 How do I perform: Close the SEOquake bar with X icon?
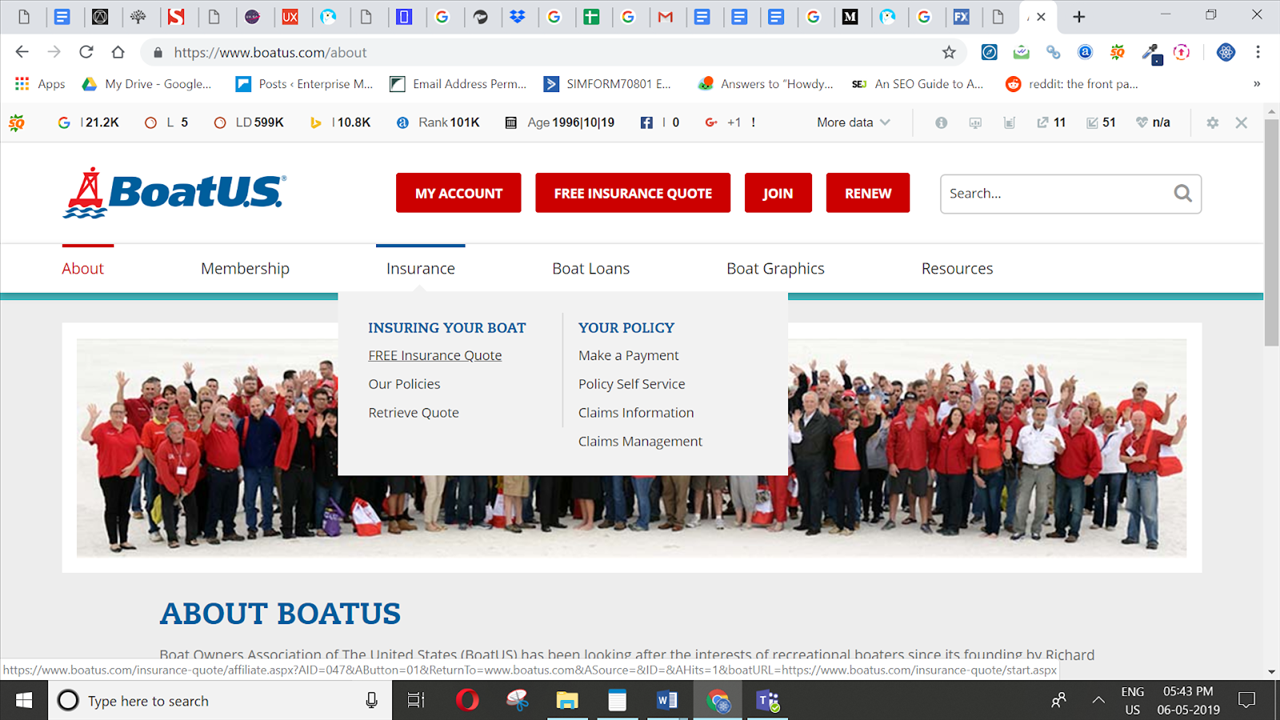pos(1241,123)
